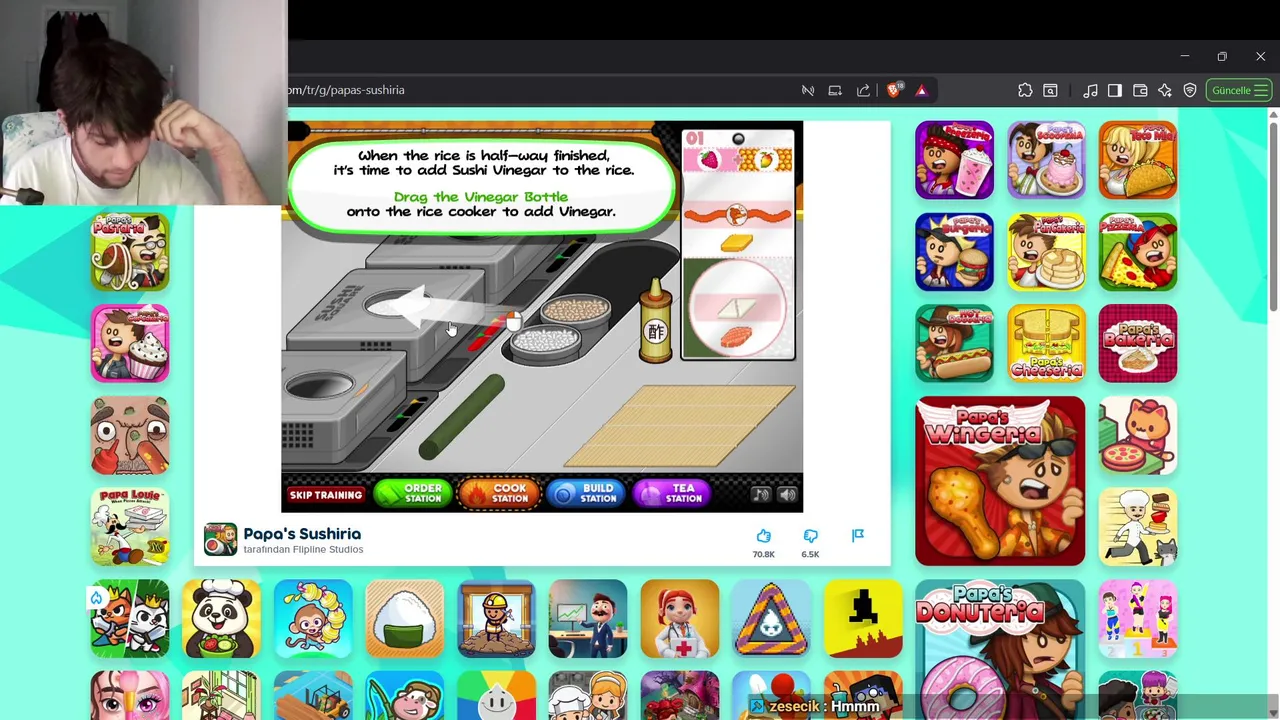Image resolution: width=1280 pixels, height=720 pixels.
Task: Open the Leo AI sparkle icon
Action: point(1165,90)
